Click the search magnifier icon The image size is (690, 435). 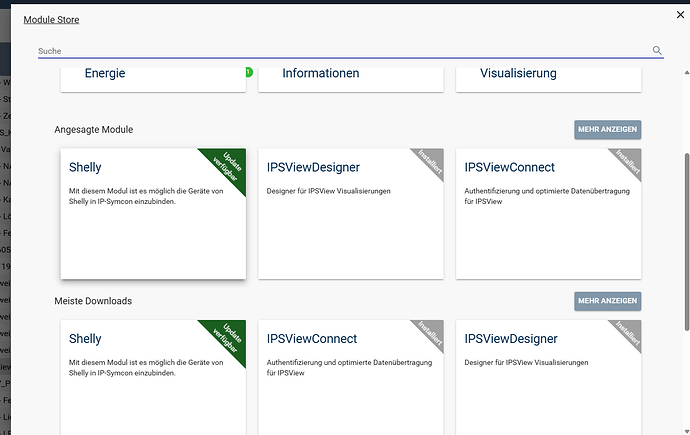point(657,51)
